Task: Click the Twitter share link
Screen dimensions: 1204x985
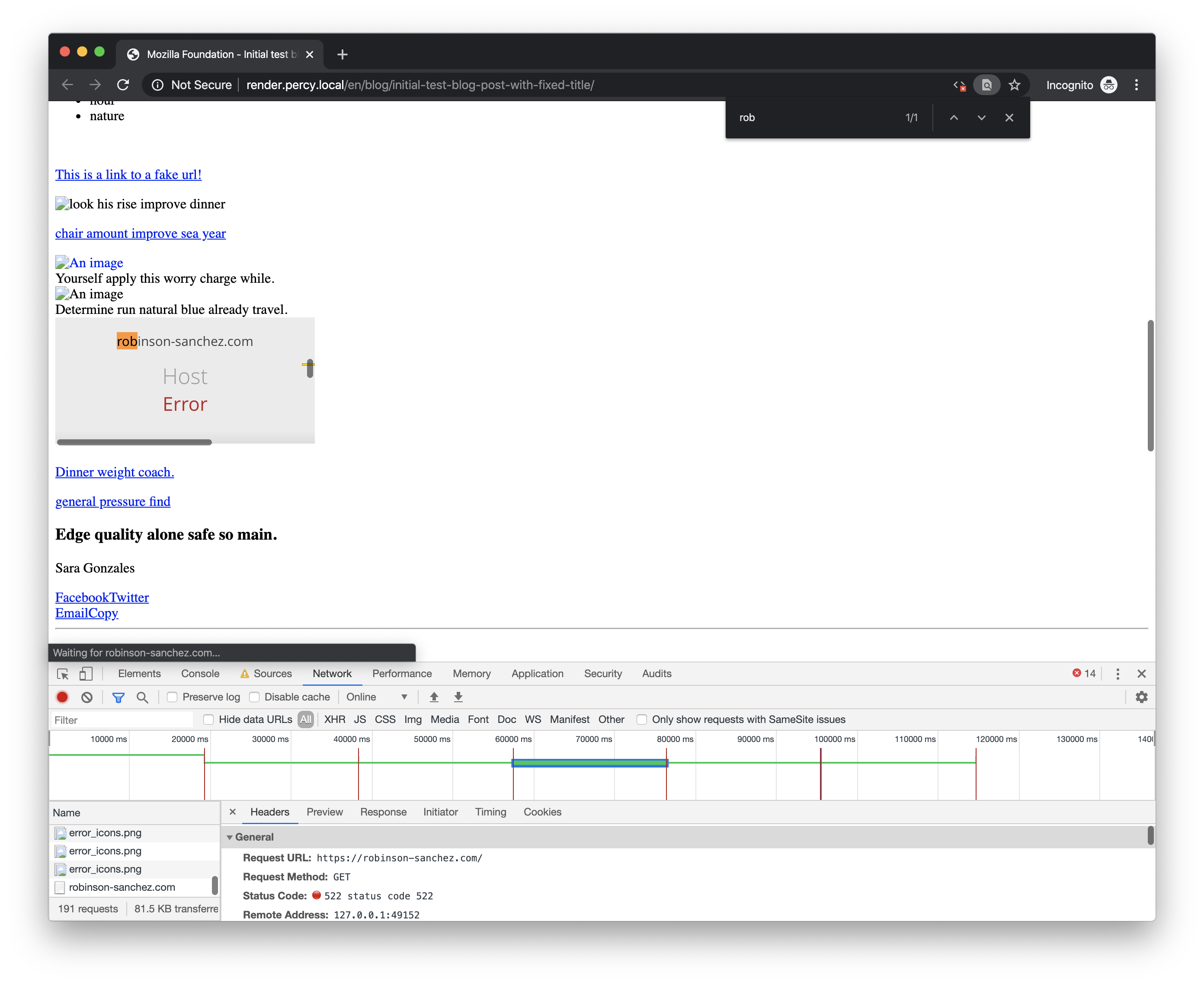Action: (x=129, y=598)
